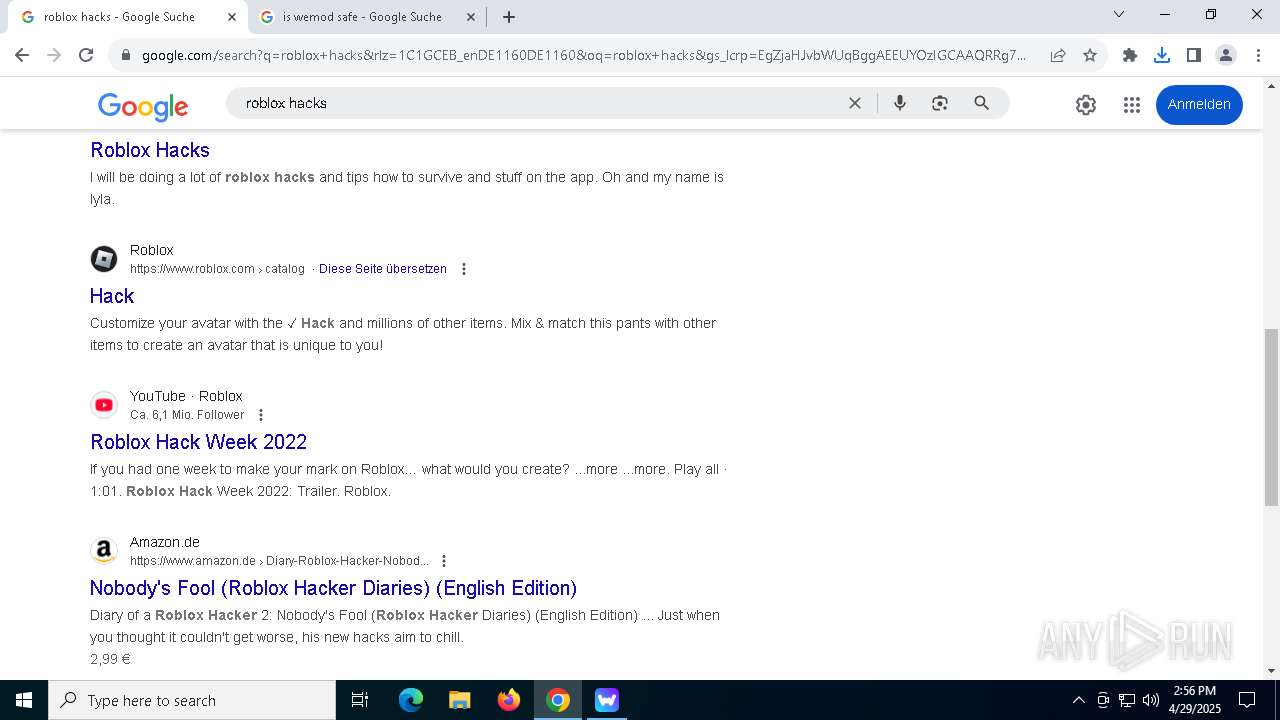Open a new browser tab
The height and width of the screenshot is (720, 1280).
tap(509, 17)
